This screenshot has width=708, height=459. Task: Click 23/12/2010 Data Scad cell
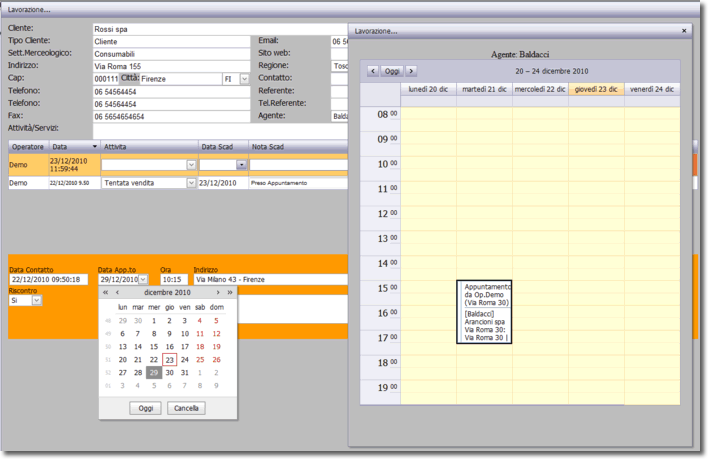click(x=224, y=183)
